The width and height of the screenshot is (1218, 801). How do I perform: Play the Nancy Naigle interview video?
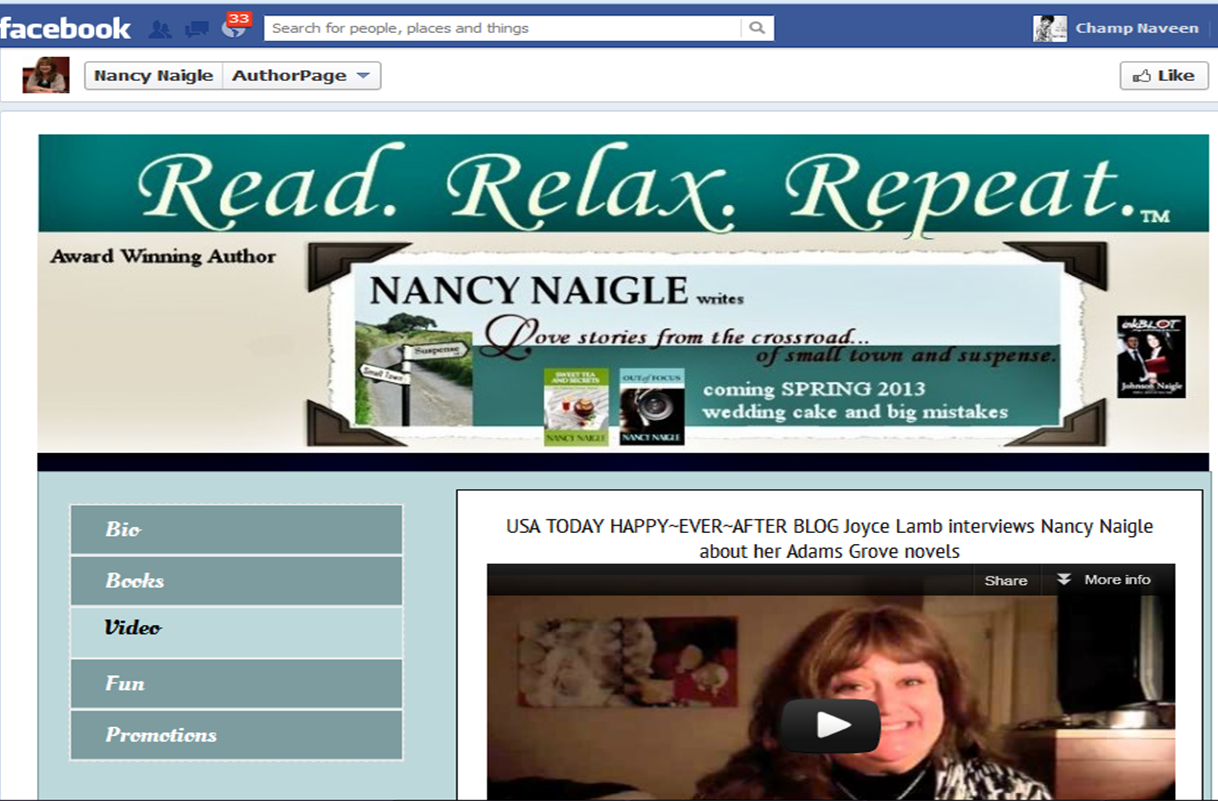tap(830, 725)
